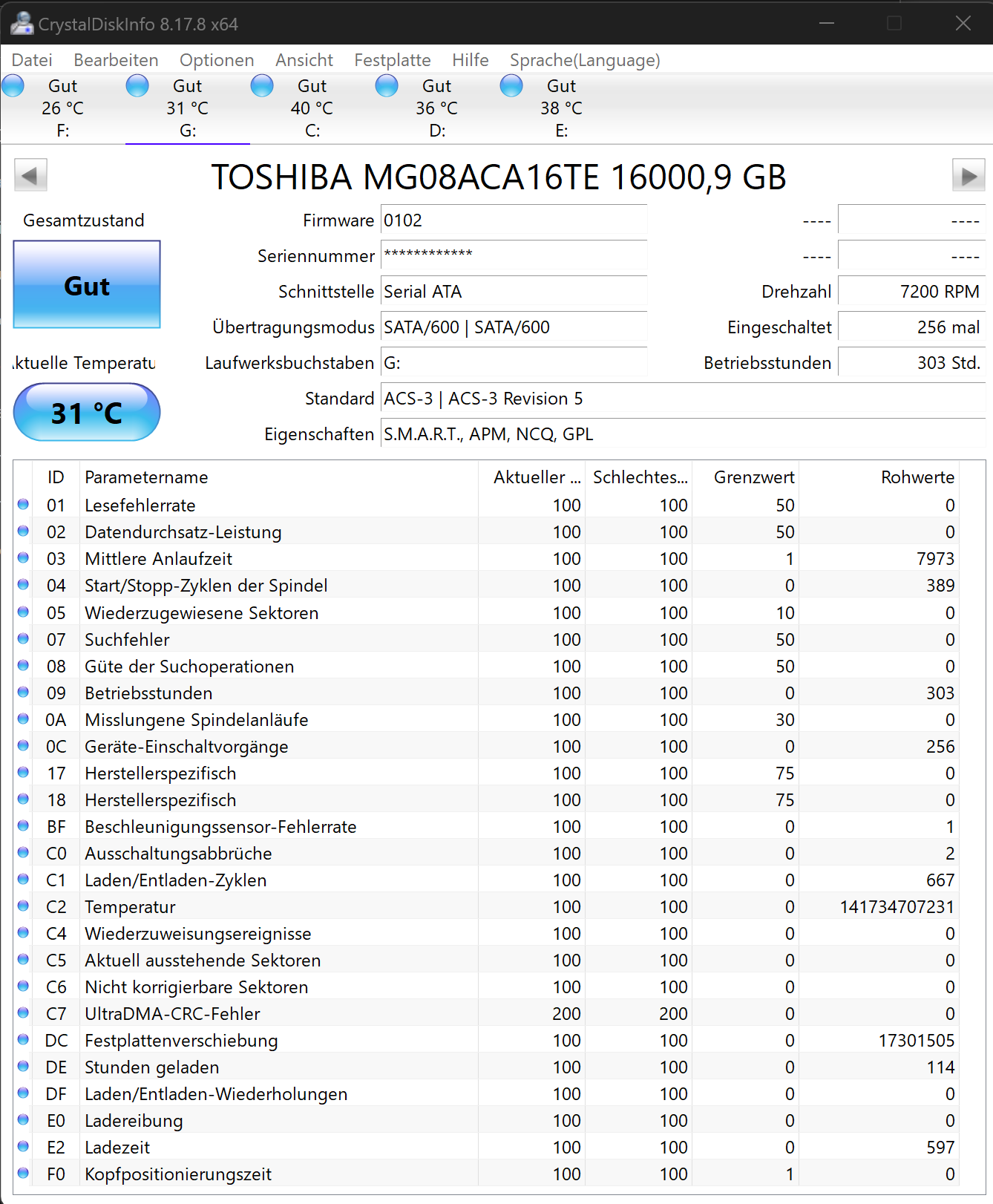
Task: Click the 31 °C temperature button
Action: coord(87,412)
